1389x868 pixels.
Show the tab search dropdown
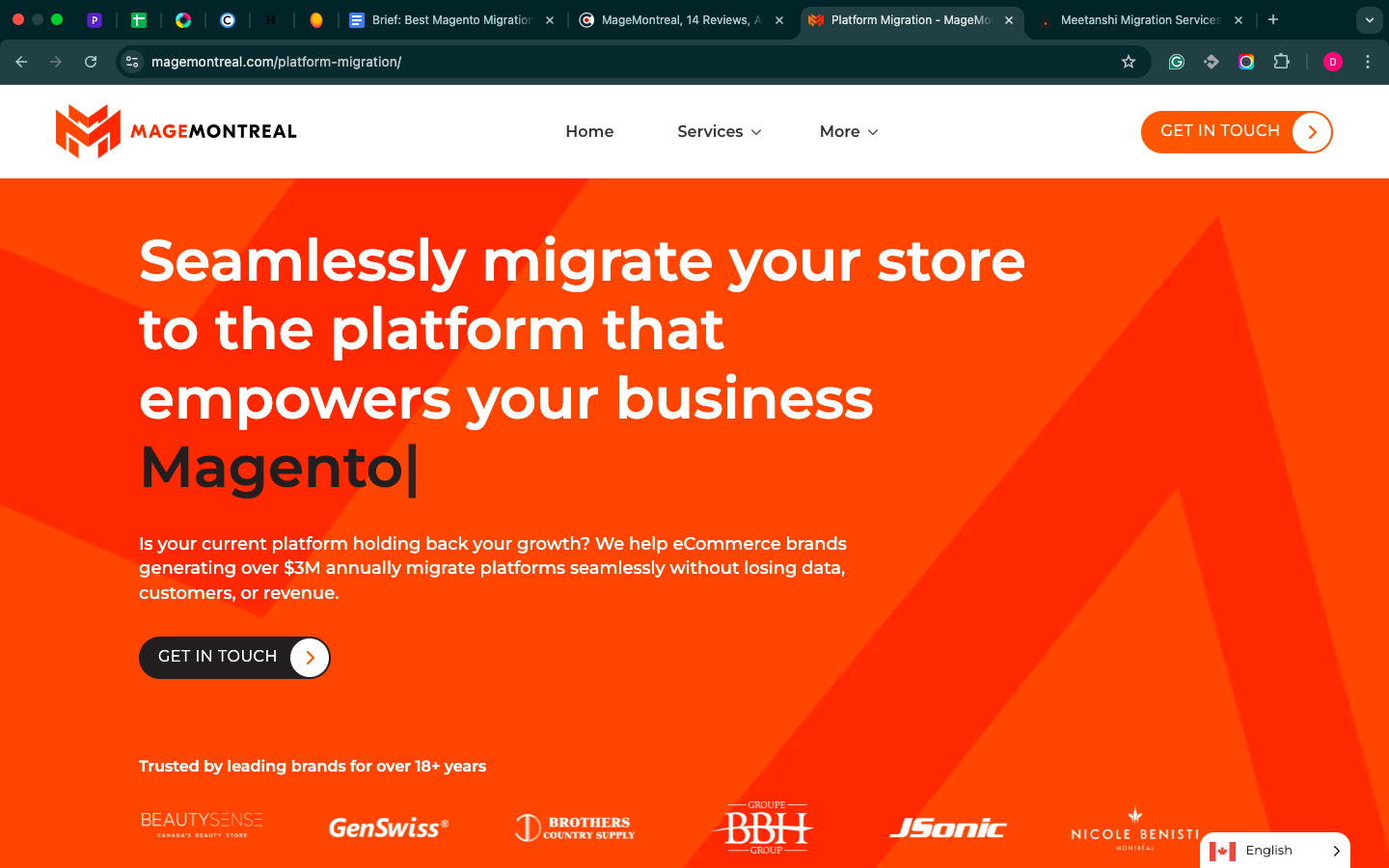pyautogui.click(x=1369, y=20)
